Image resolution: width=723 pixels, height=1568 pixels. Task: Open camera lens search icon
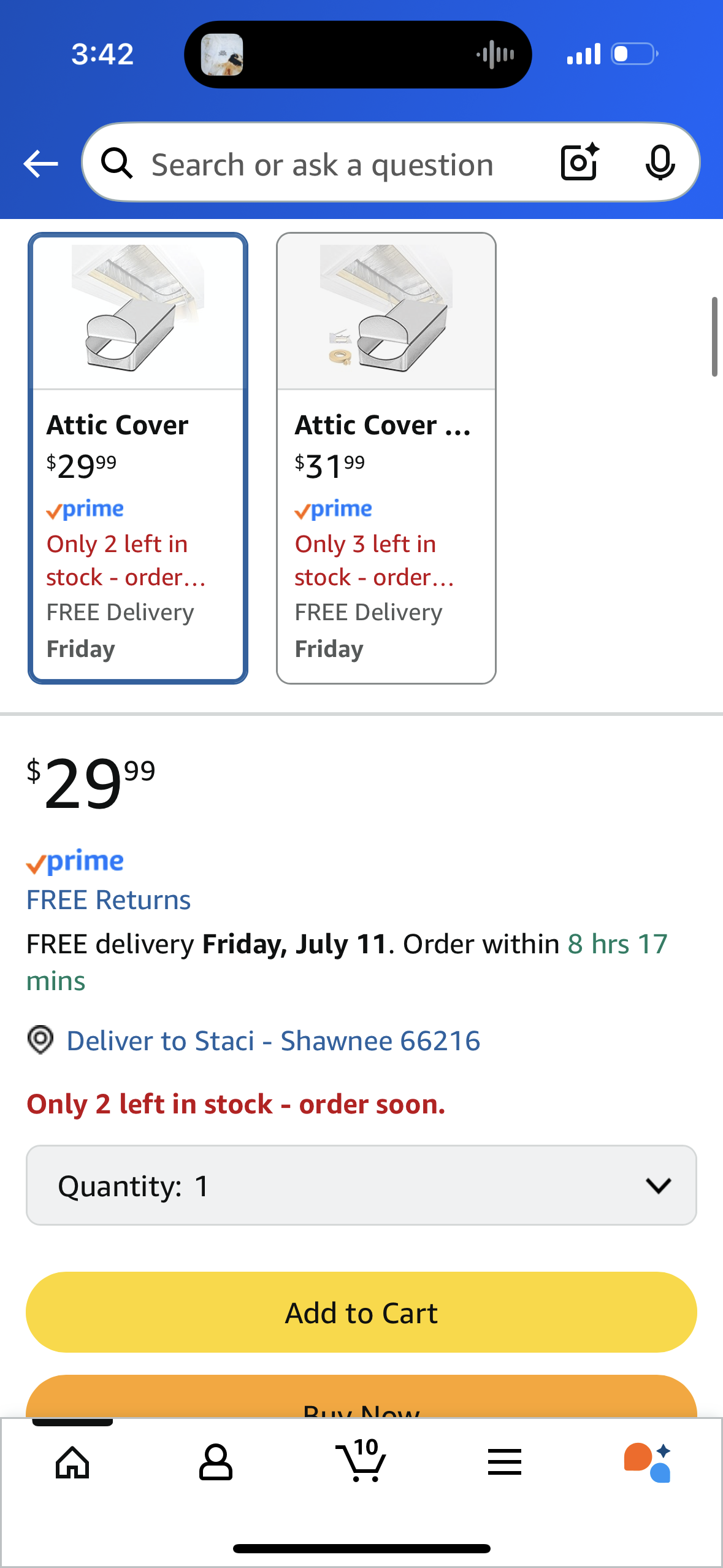click(x=580, y=163)
